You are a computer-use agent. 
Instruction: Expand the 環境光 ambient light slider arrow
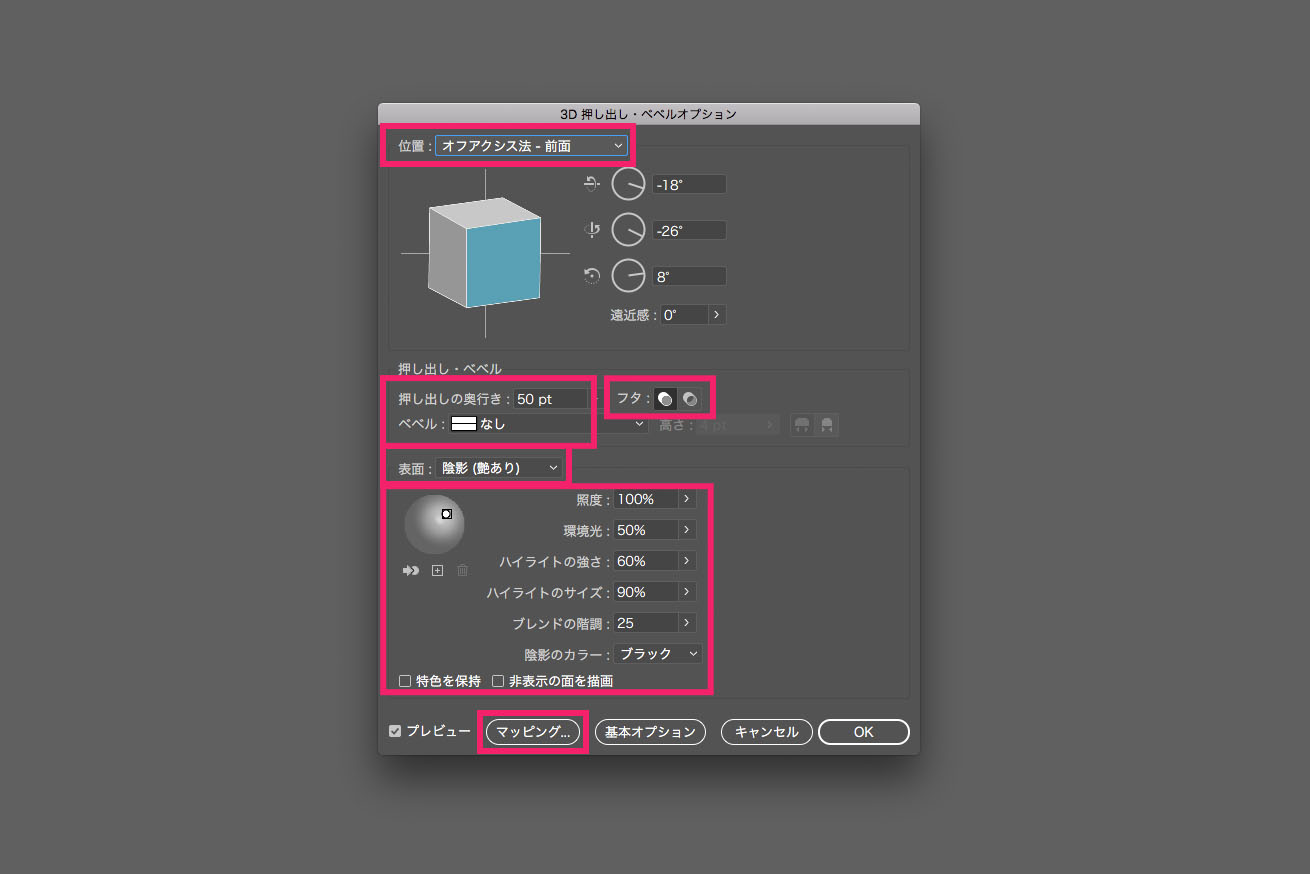tap(687, 530)
